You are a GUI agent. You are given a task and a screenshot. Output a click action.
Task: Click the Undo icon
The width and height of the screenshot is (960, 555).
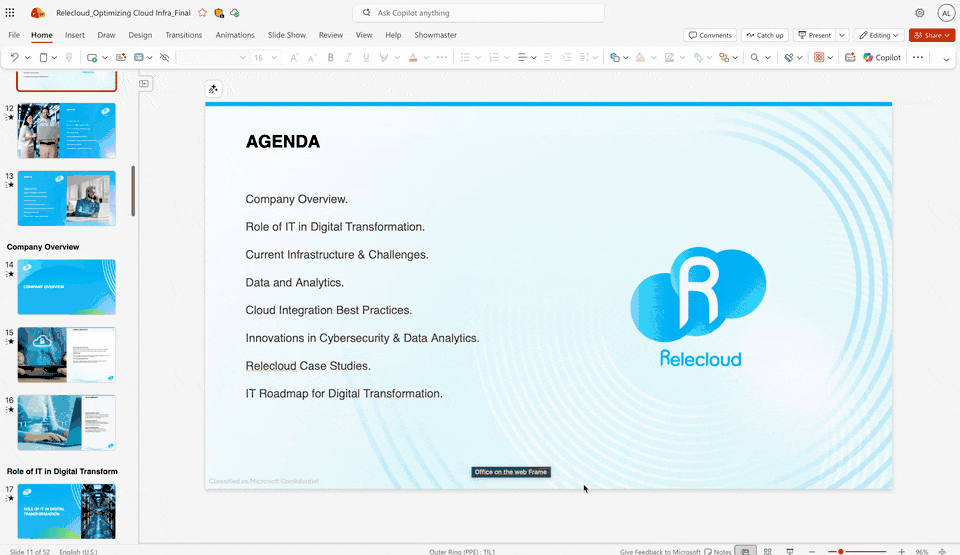pos(15,57)
